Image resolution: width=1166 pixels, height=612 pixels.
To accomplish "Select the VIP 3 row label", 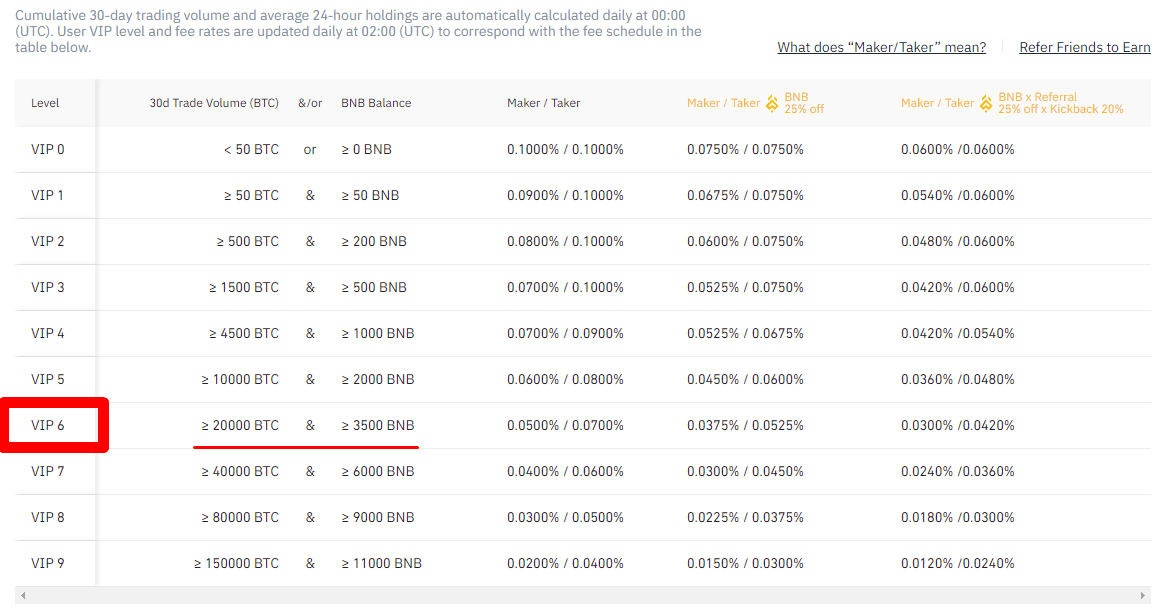I will (48, 287).
